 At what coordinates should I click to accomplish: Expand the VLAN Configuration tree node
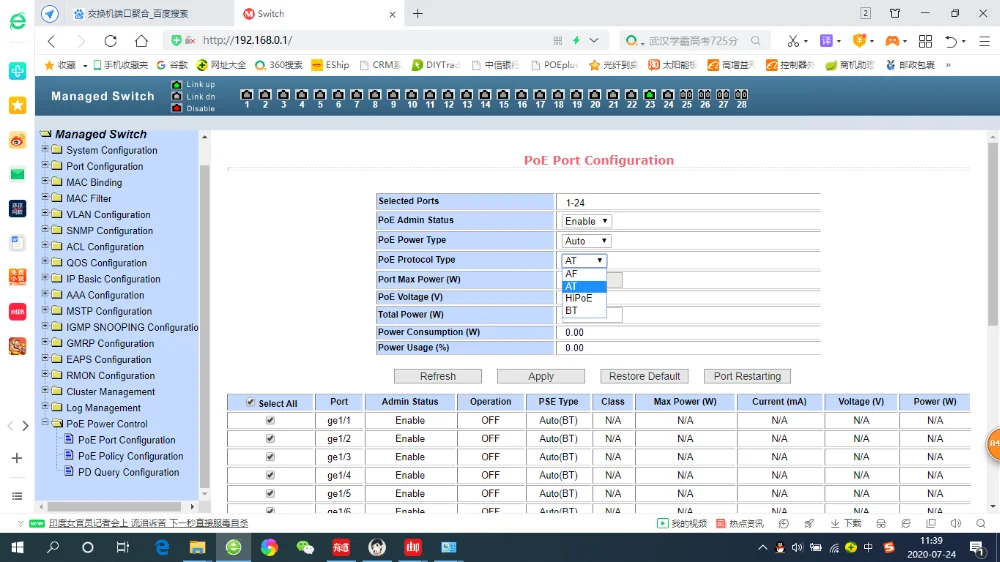45,214
